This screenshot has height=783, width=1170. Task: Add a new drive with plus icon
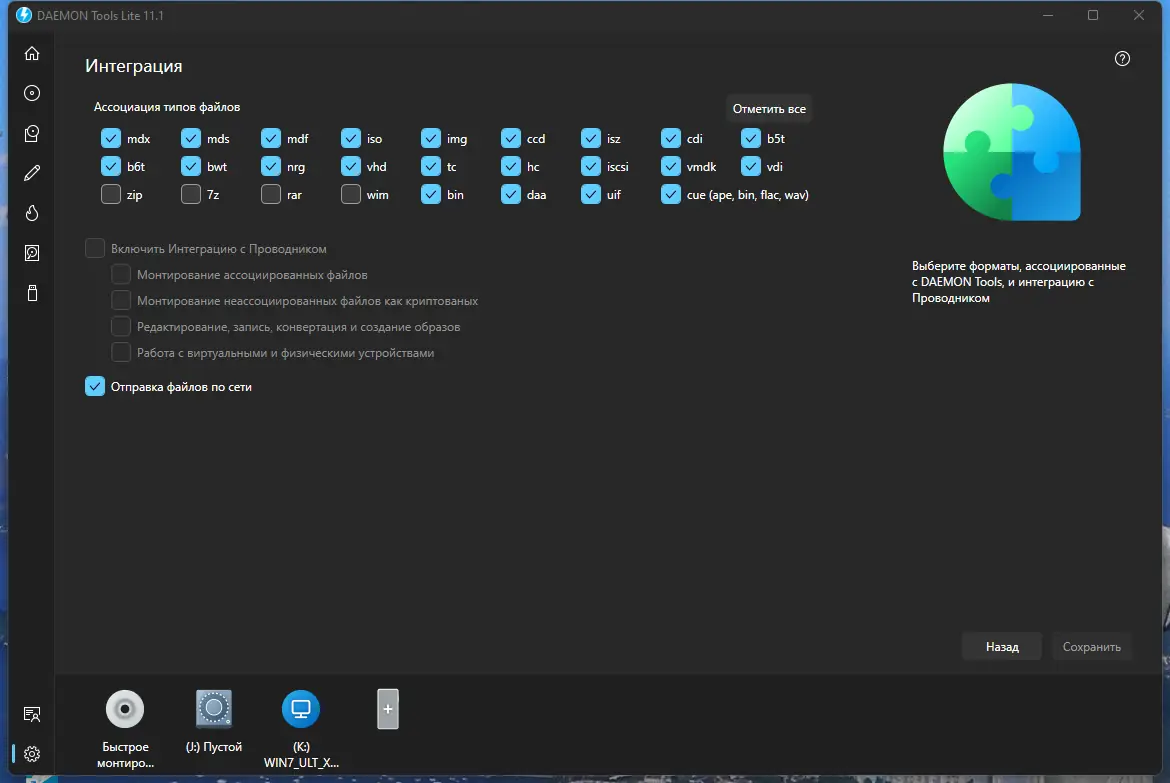point(387,709)
